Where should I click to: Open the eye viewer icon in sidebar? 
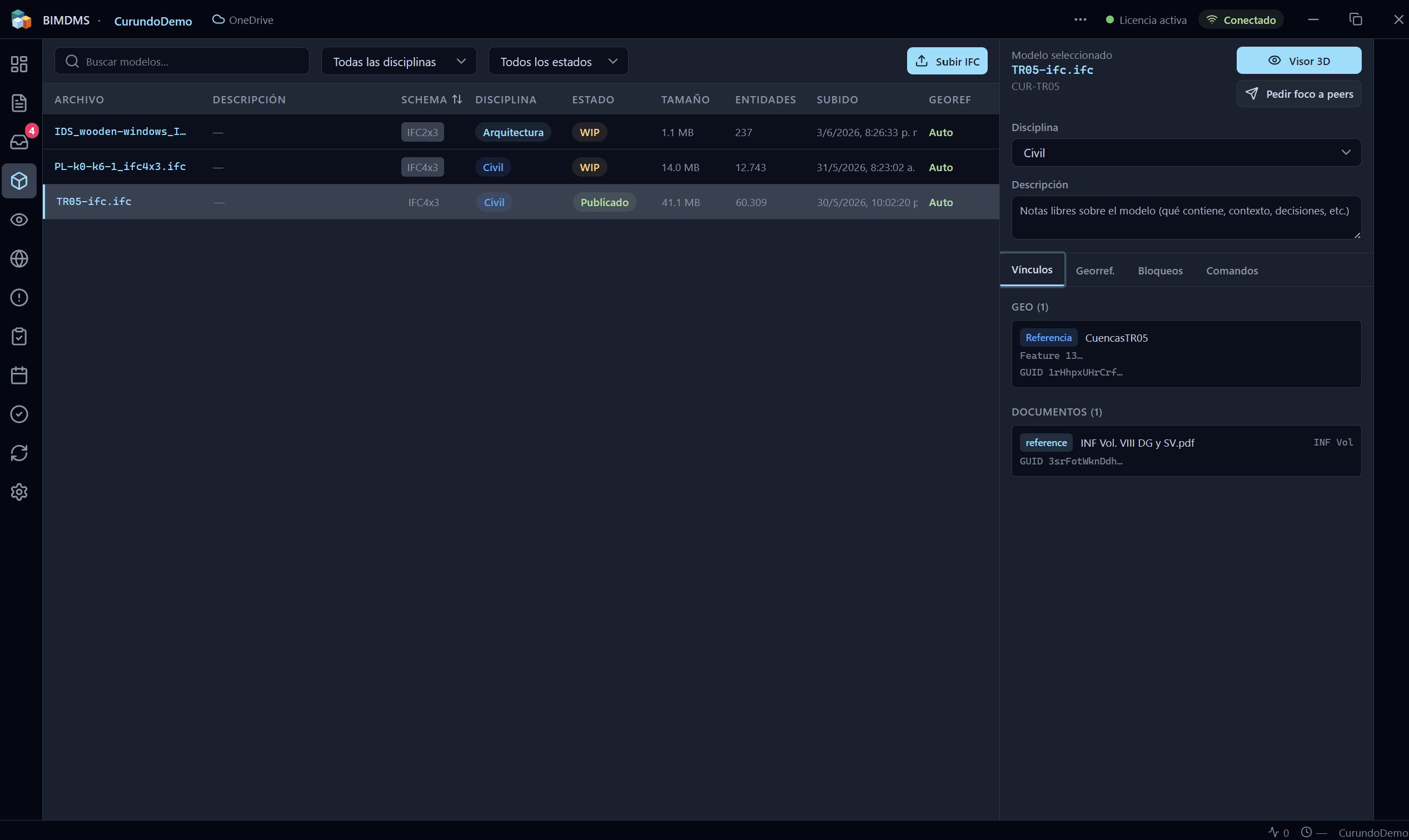coord(19,219)
